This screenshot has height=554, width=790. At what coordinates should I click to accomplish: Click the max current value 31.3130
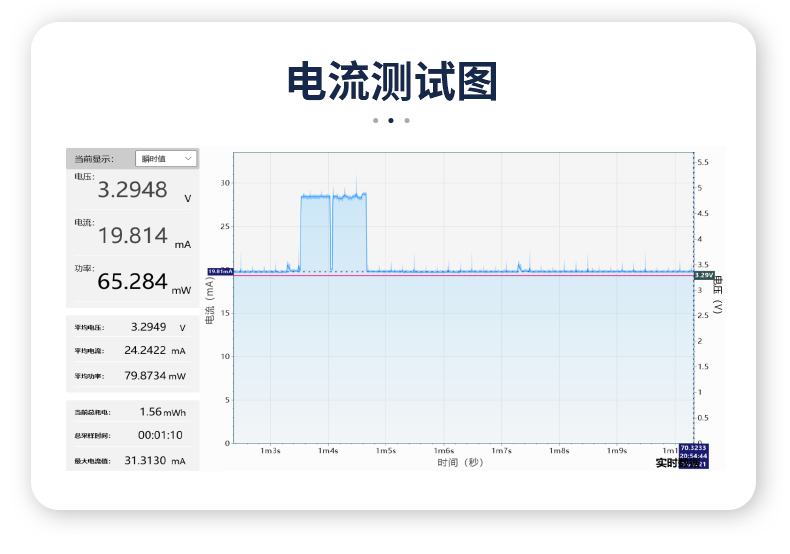point(145,460)
